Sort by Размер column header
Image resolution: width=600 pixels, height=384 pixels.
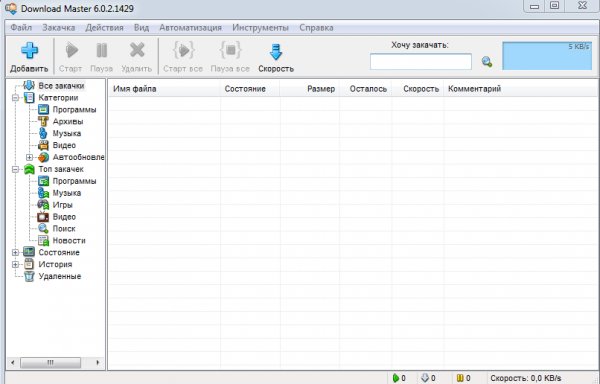tap(310, 89)
